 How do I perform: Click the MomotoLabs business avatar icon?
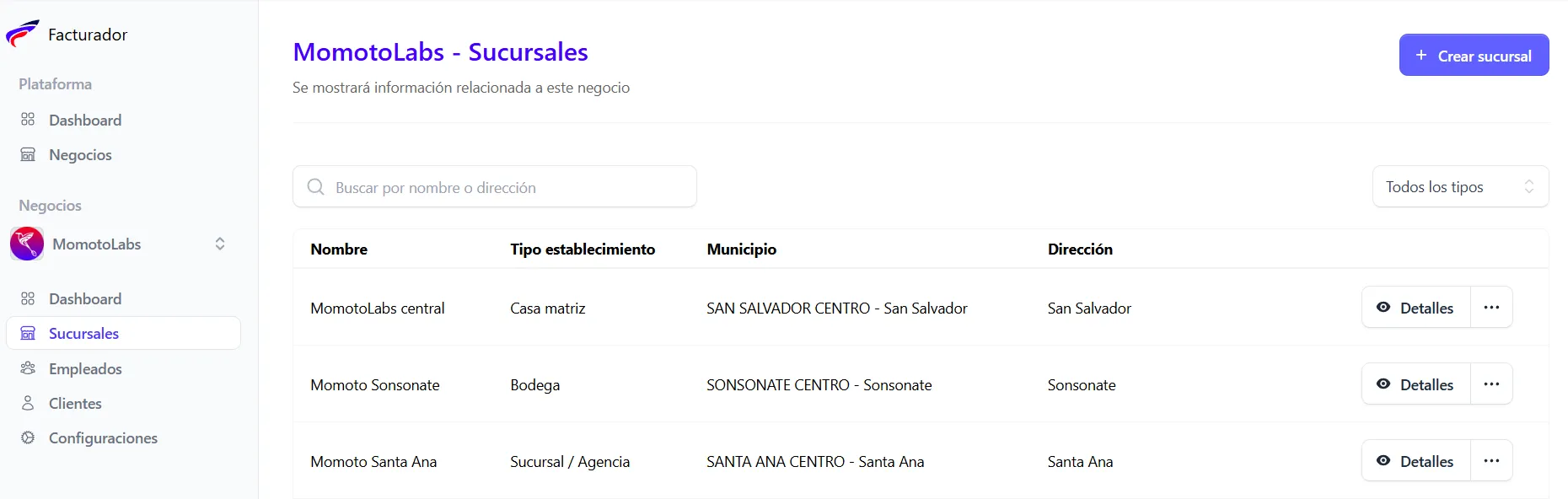pos(26,244)
